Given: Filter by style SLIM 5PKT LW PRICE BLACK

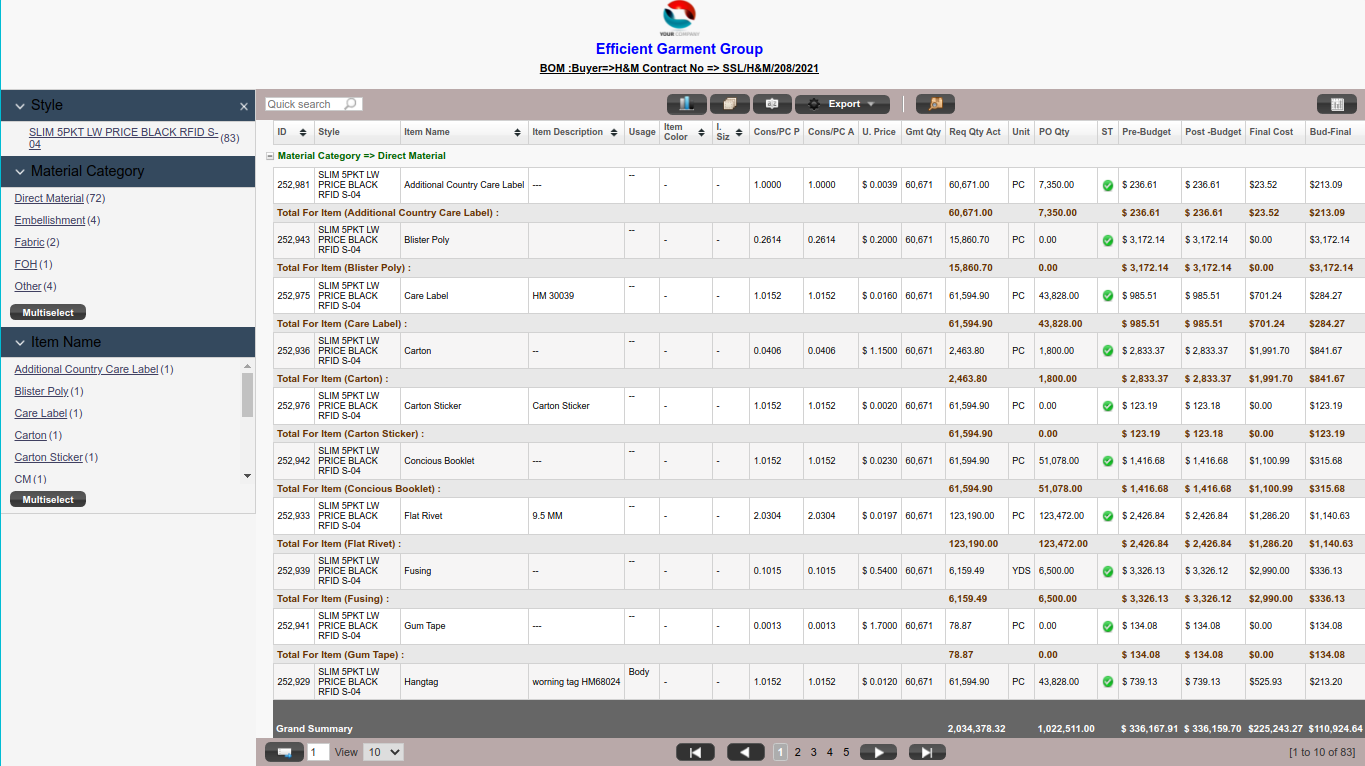Looking at the screenshot, I should tap(123, 138).
